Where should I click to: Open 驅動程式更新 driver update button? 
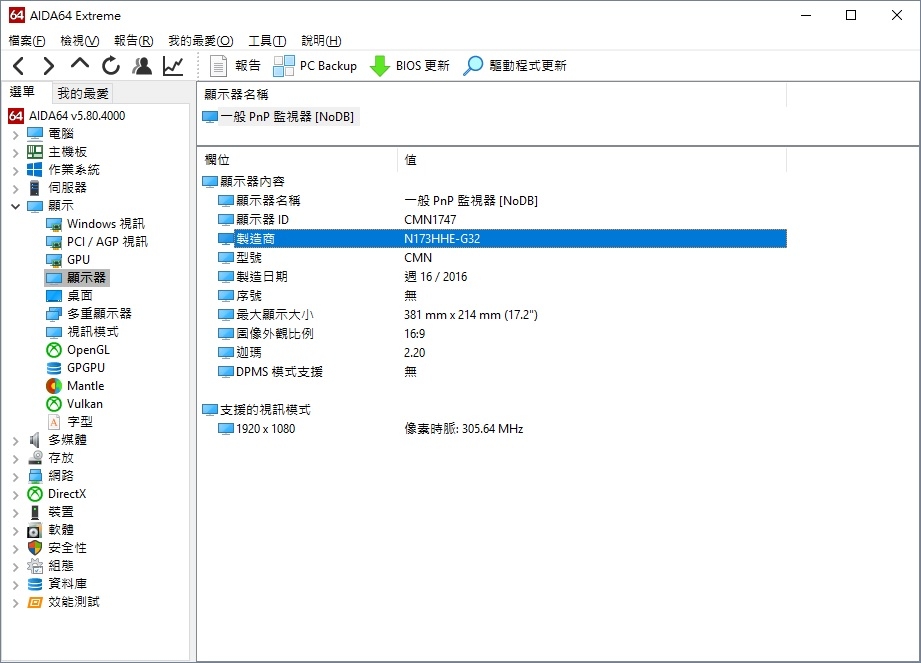point(515,66)
